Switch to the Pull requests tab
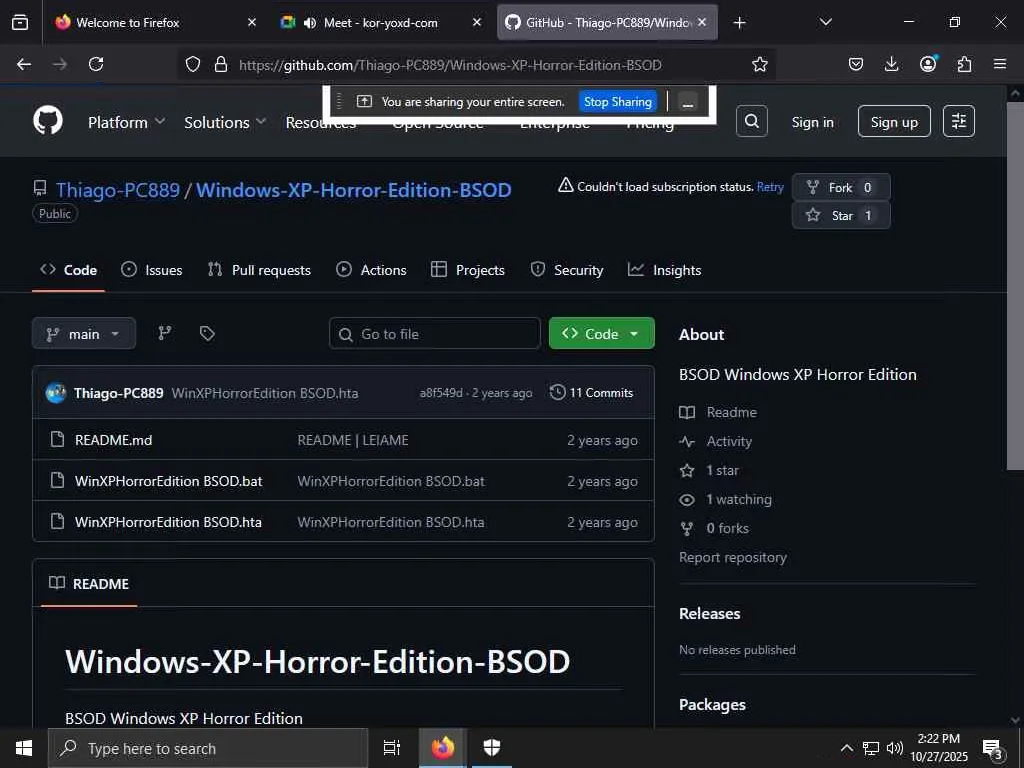This screenshot has width=1024, height=768. (x=259, y=270)
